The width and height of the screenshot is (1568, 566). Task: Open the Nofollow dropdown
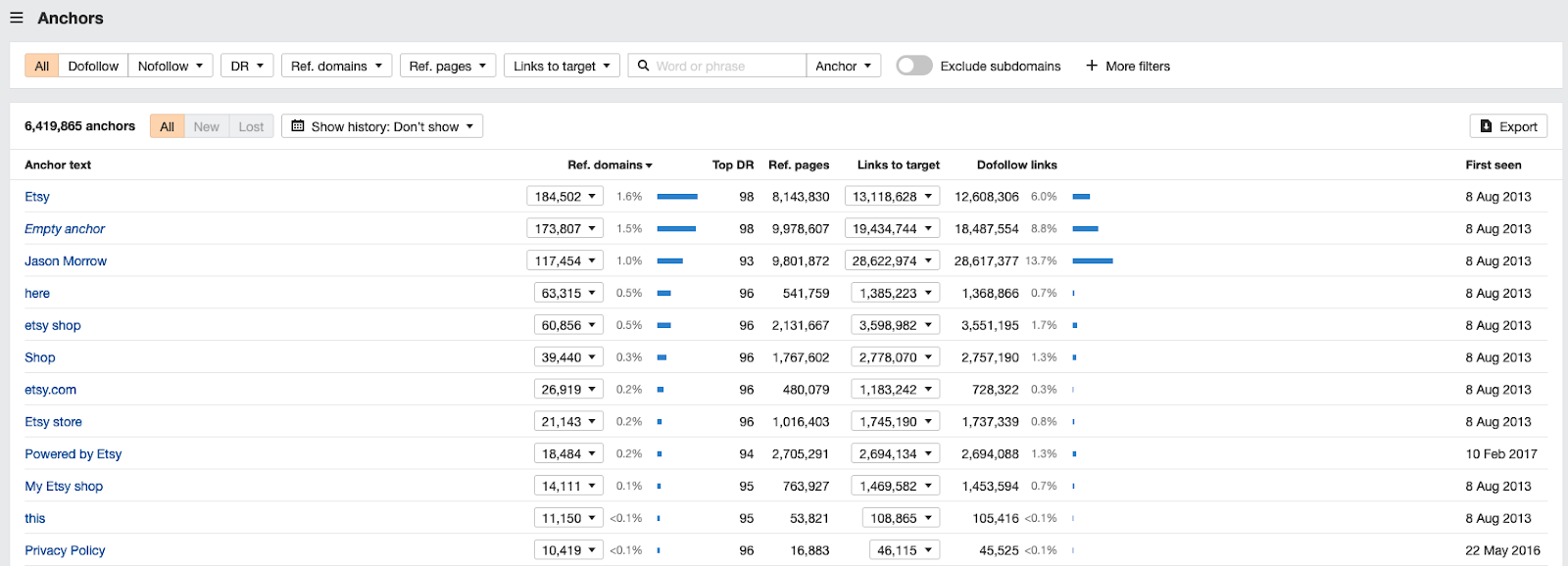pyautogui.click(x=171, y=66)
